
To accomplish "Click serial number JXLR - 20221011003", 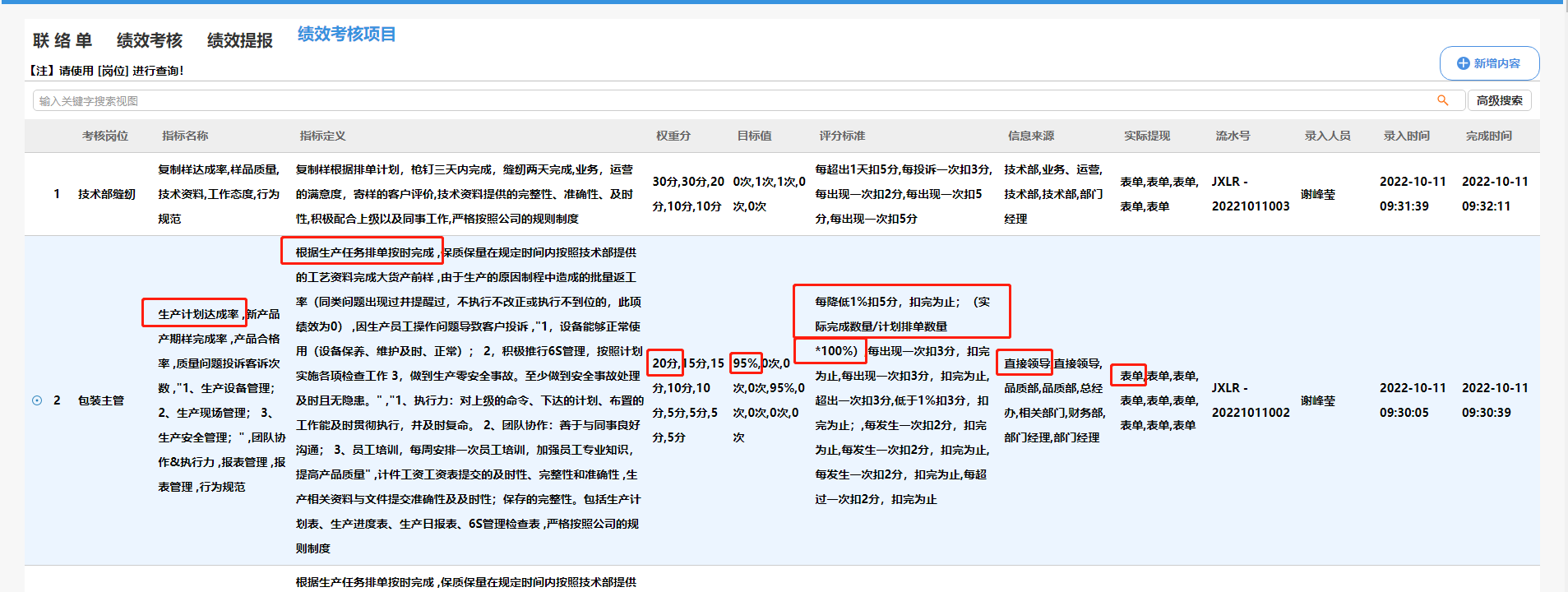I will 1251,194.
